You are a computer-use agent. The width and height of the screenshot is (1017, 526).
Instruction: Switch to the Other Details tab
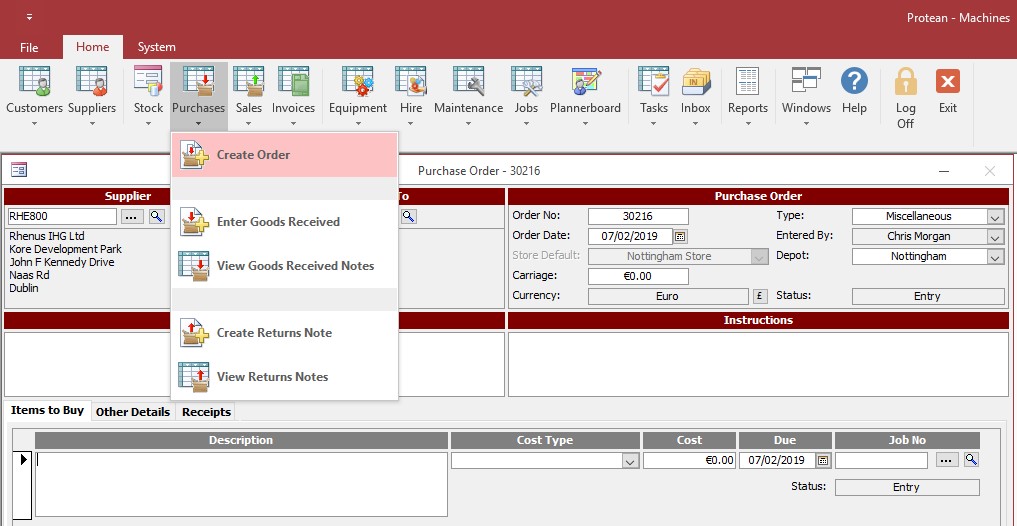point(133,411)
